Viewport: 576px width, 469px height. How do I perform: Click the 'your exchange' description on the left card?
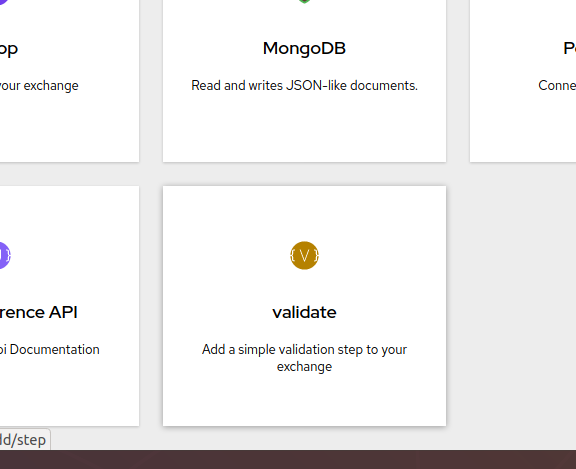39,86
